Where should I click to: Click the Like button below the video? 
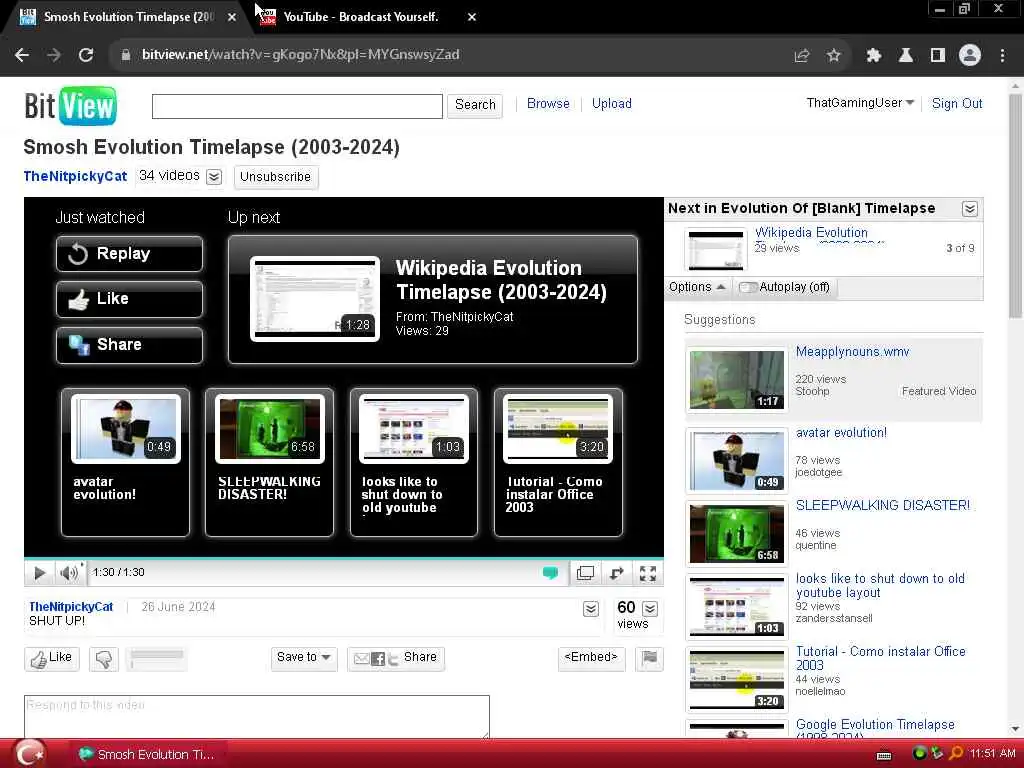pos(52,658)
